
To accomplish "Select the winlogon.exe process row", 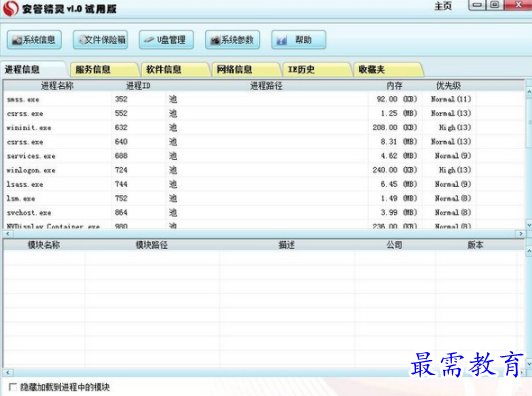I will [x=264, y=170].
